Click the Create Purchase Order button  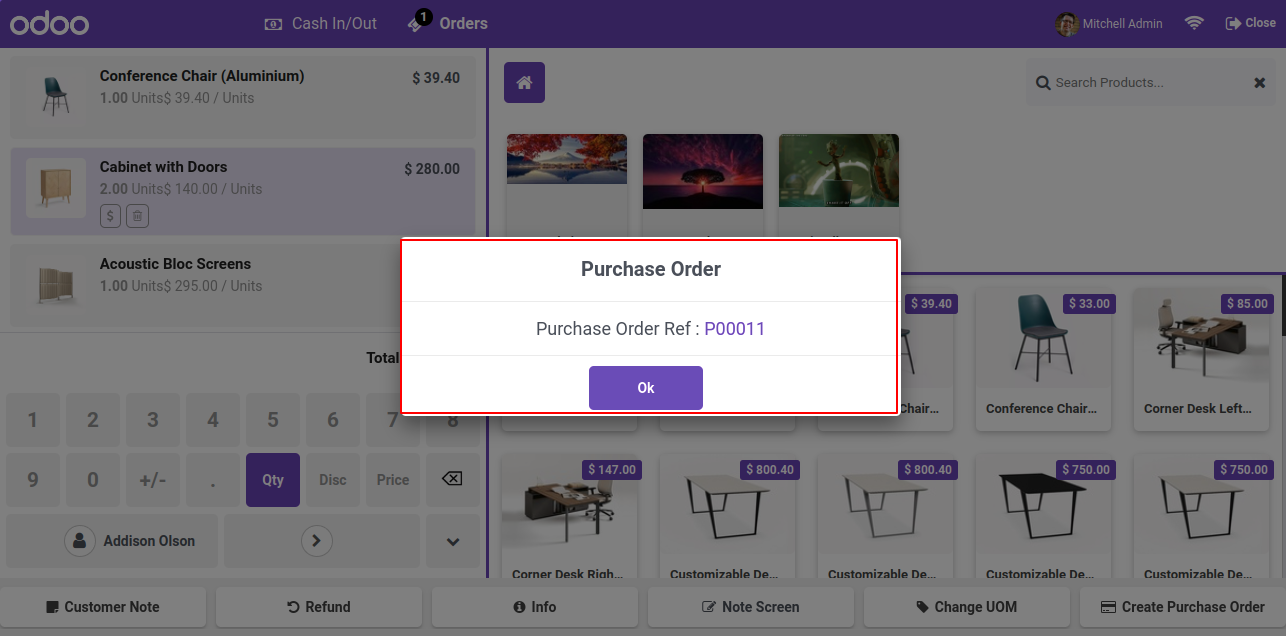[1183, 607]
